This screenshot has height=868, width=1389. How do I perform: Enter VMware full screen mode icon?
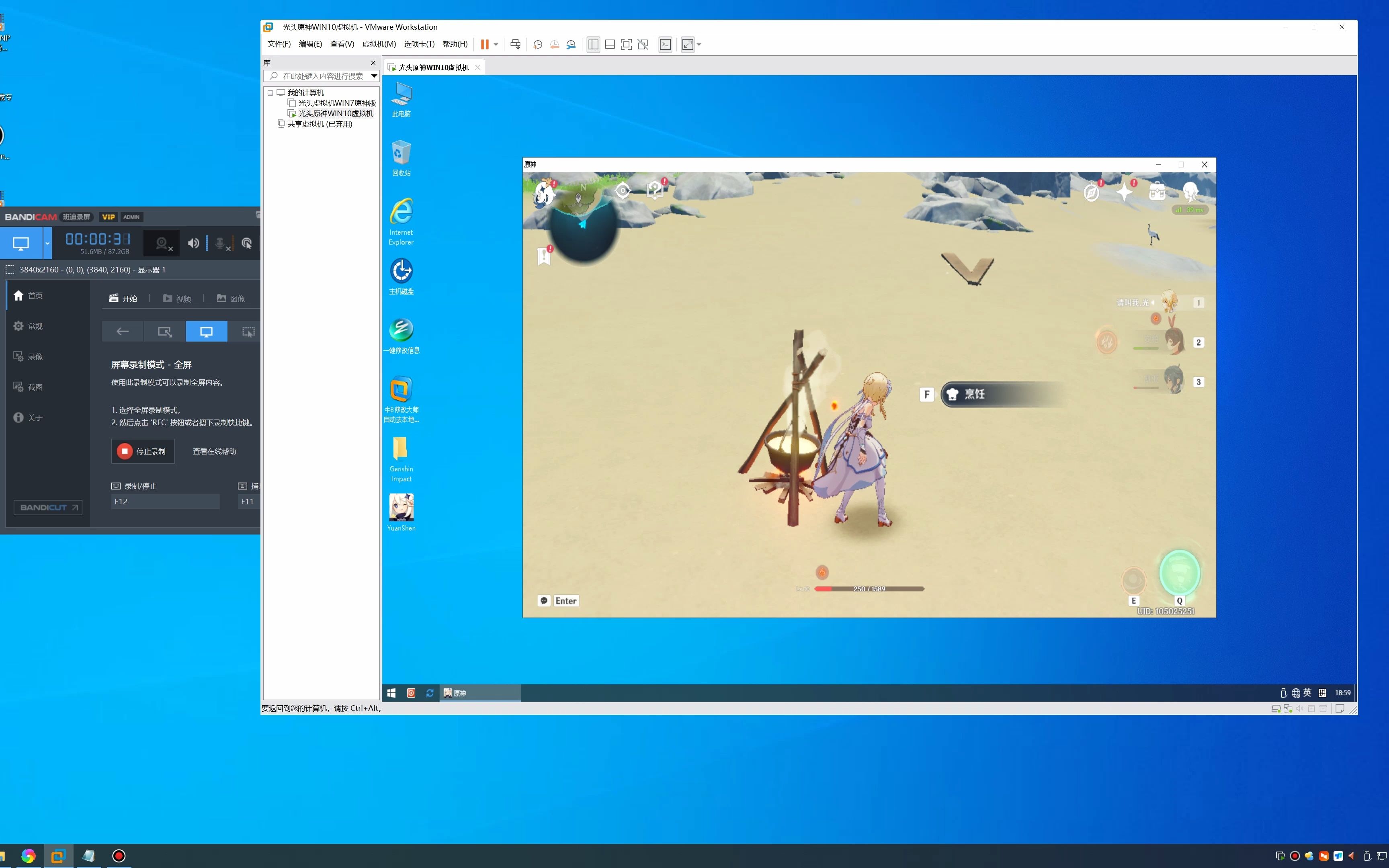(x=626, y=44)
